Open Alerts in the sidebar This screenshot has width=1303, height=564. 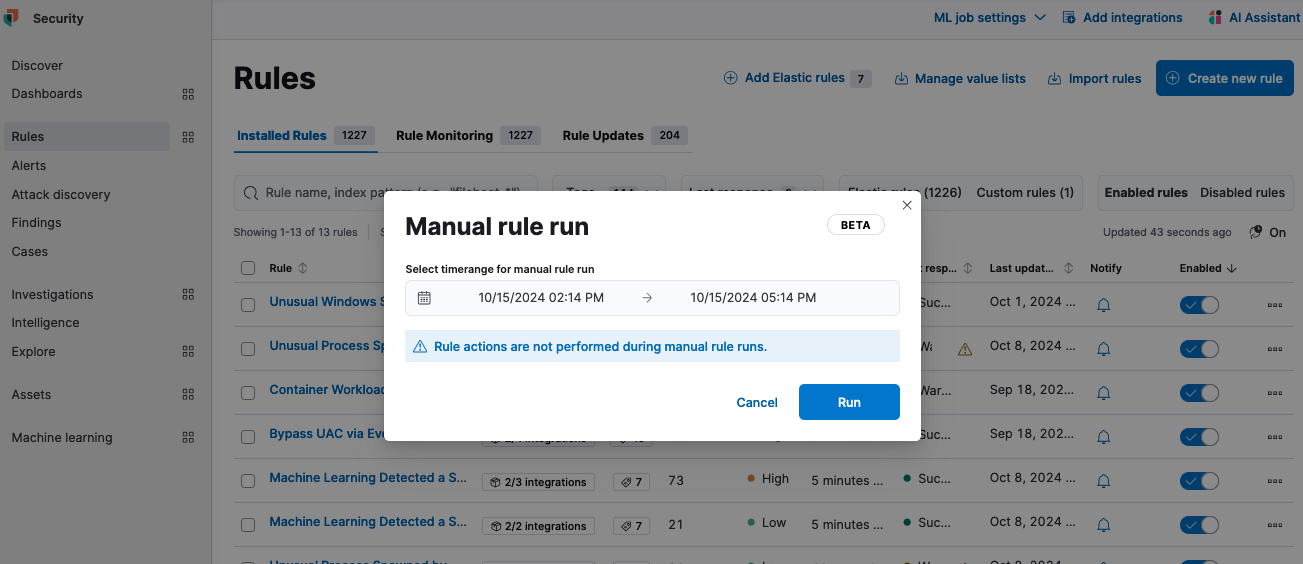[29, 166]
